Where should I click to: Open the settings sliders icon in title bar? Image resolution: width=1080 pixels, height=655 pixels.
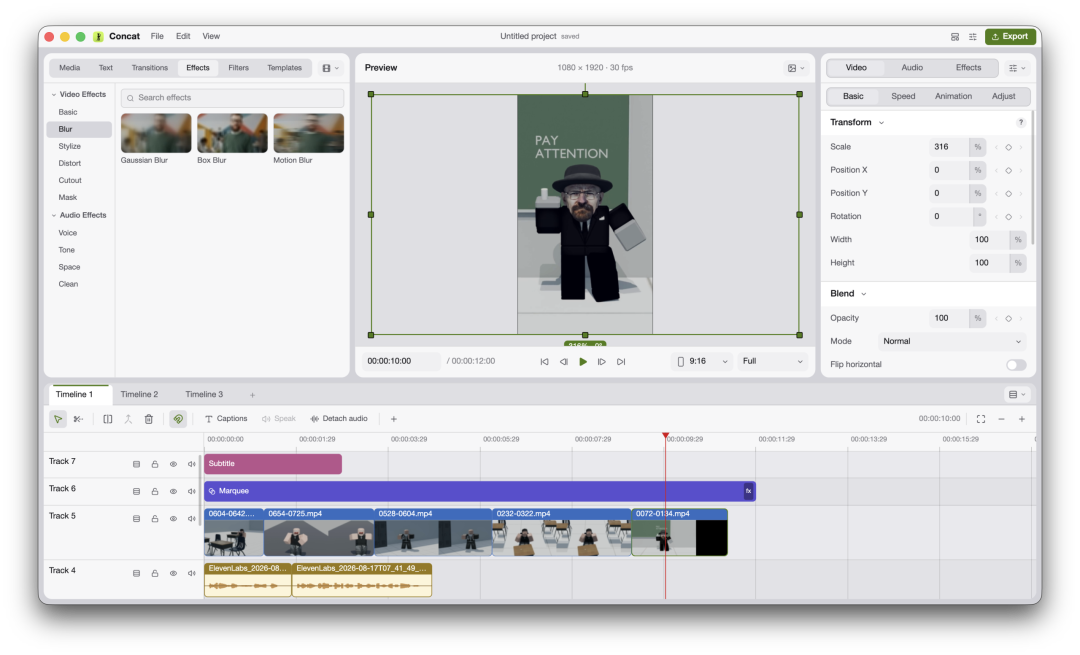tap(973, 37)
